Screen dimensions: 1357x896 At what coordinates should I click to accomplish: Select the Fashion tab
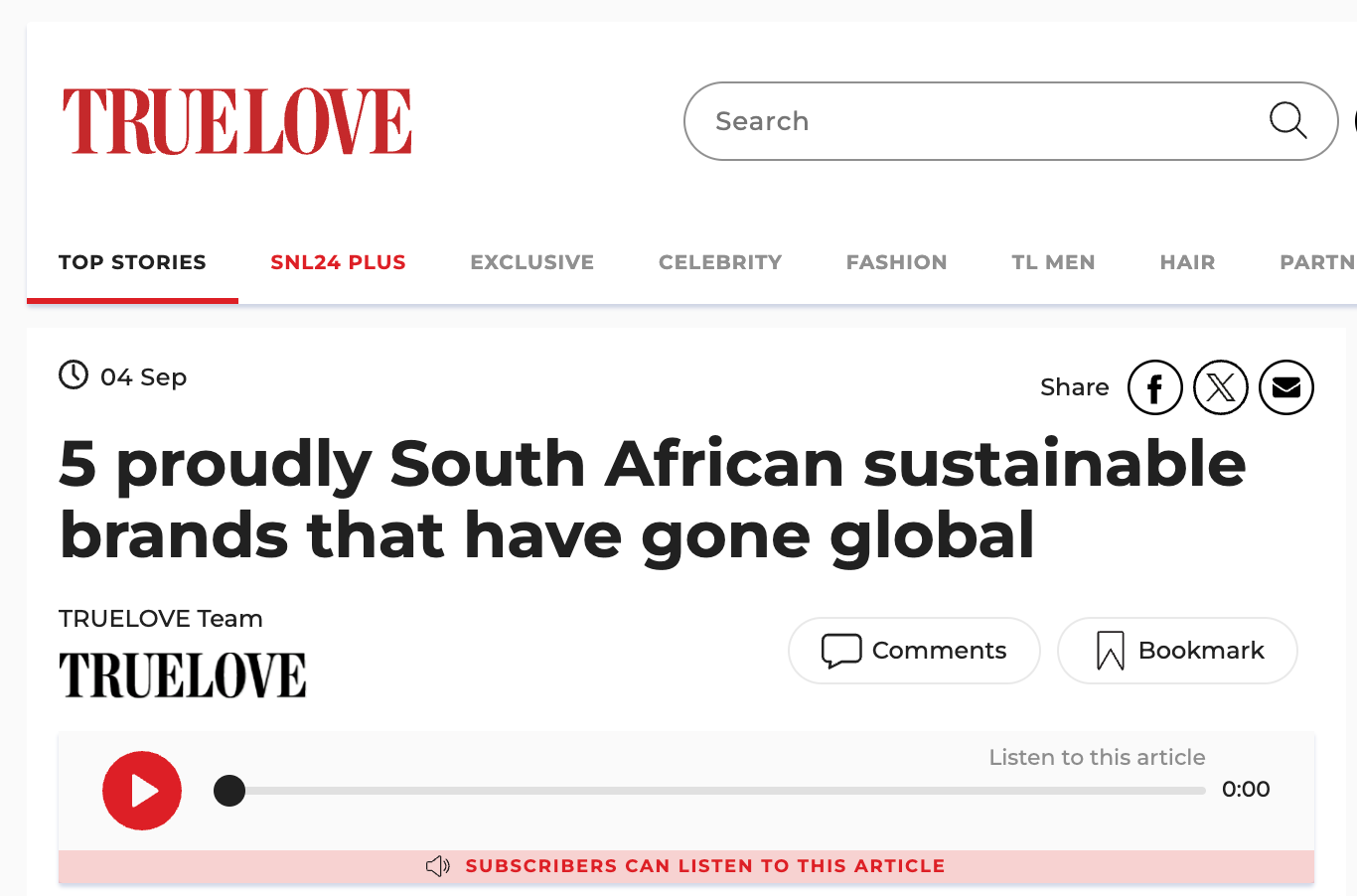pyautogui.click(x=896, y=262)
